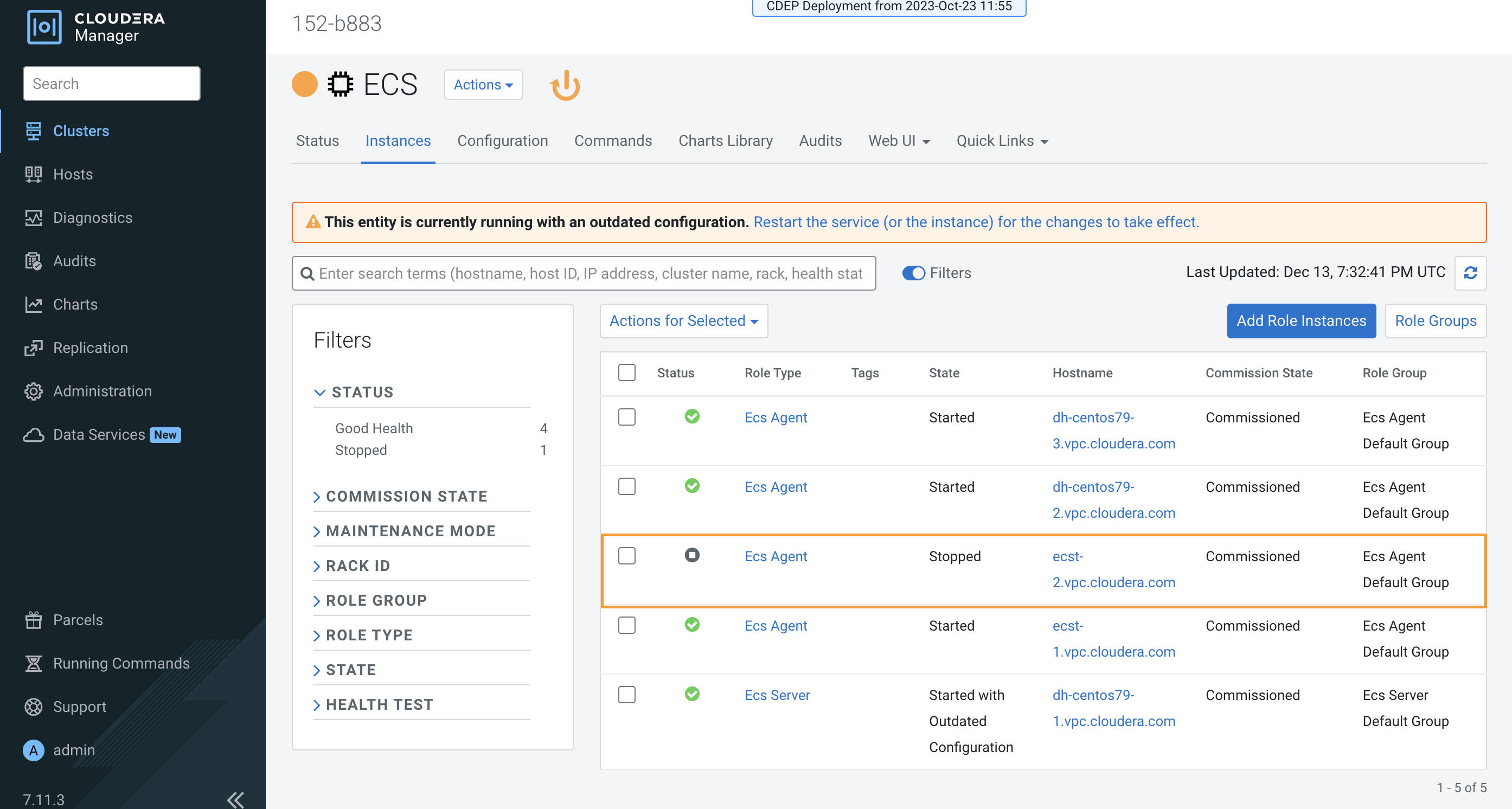The image size is (1512, 809).
Task: Expand the COMMISSION STATE filter
Action: [x=406, y=496]
